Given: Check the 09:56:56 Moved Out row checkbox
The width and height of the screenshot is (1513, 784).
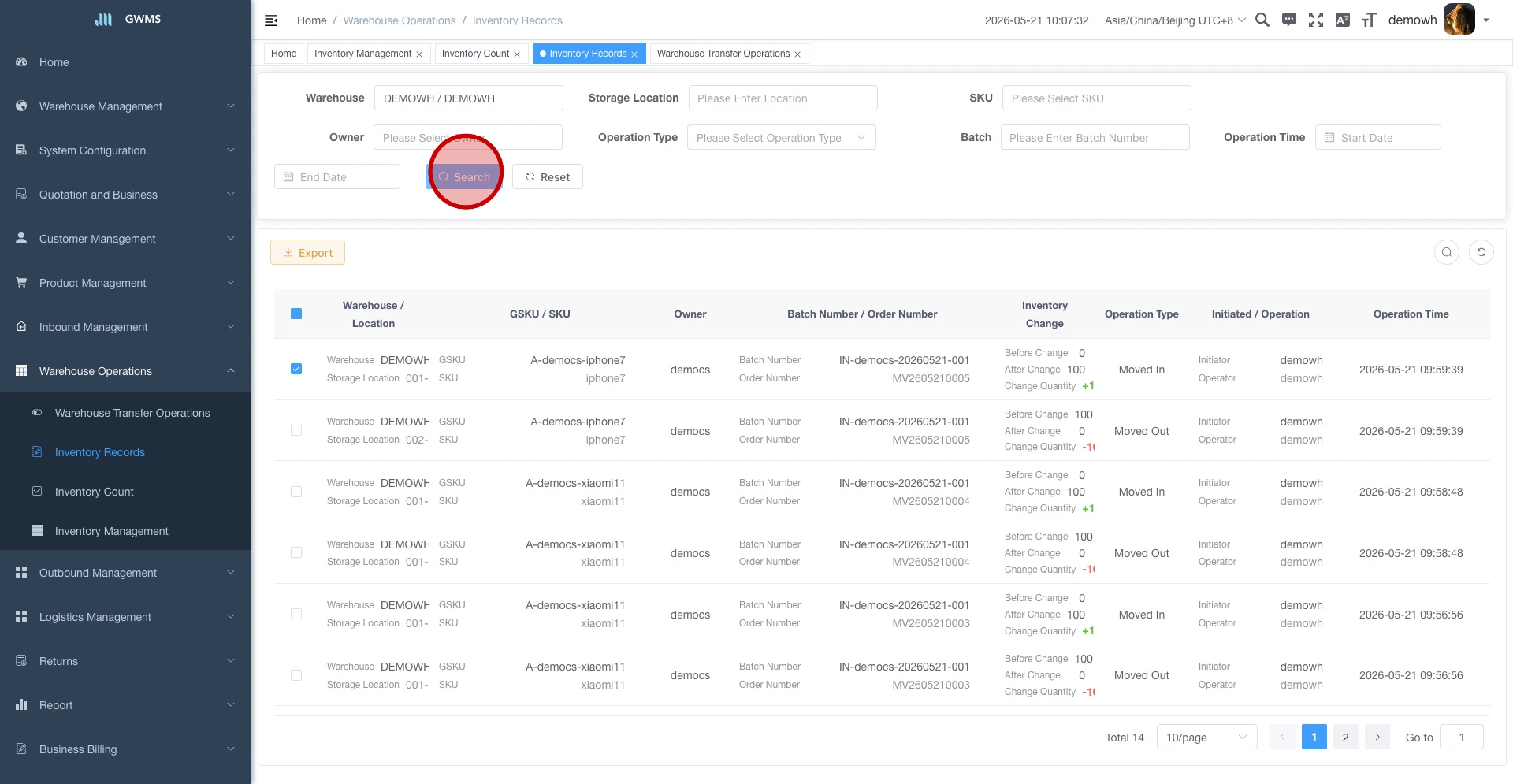Looking at the screenshot, I should 296,675.
